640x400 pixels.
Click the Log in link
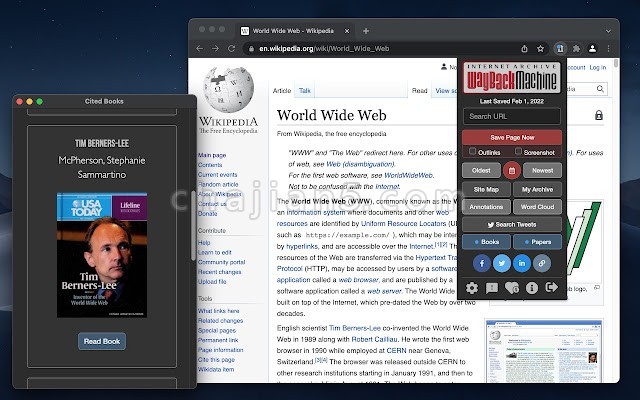[598, 67]
